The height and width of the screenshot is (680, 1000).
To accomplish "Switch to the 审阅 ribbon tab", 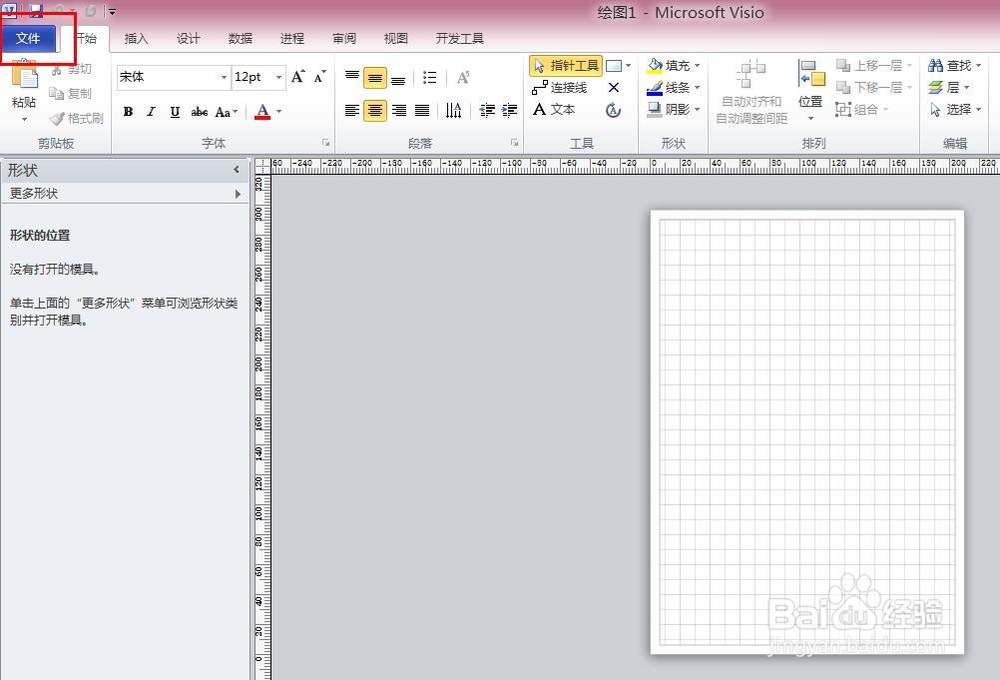I will pos(344,38).
